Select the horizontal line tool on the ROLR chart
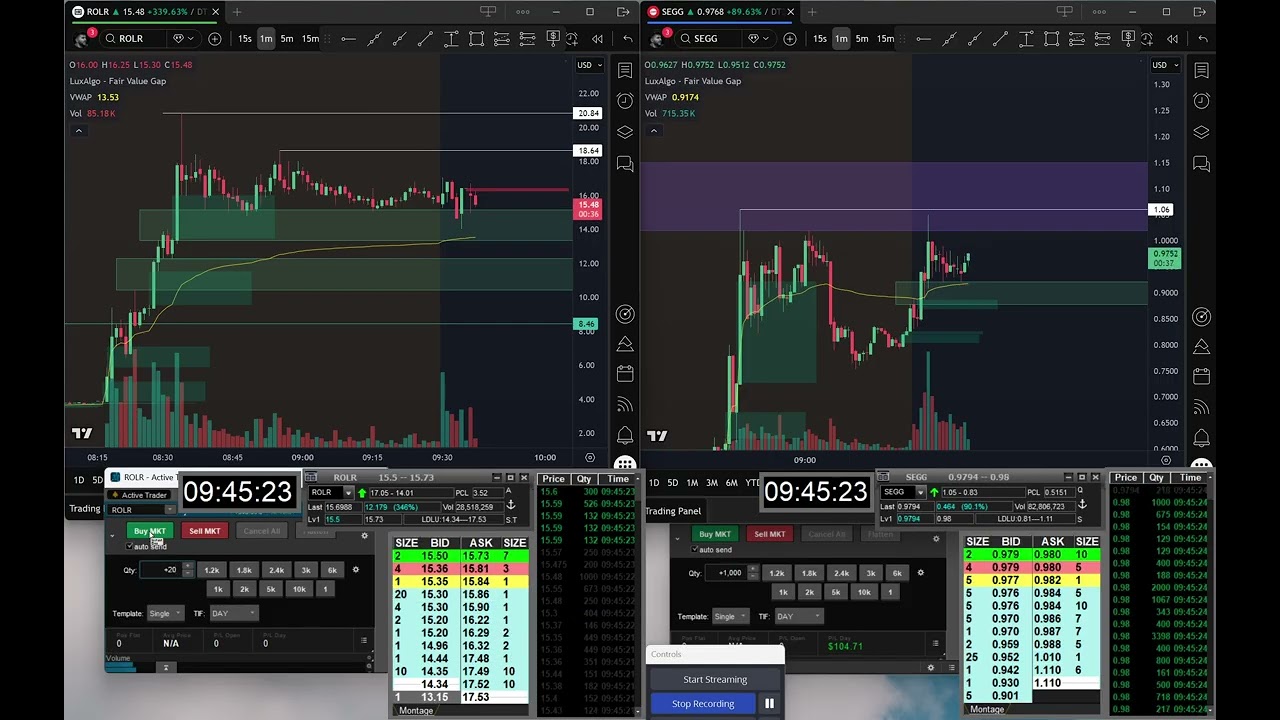The image size is (1280, 720). click(348, 38)
